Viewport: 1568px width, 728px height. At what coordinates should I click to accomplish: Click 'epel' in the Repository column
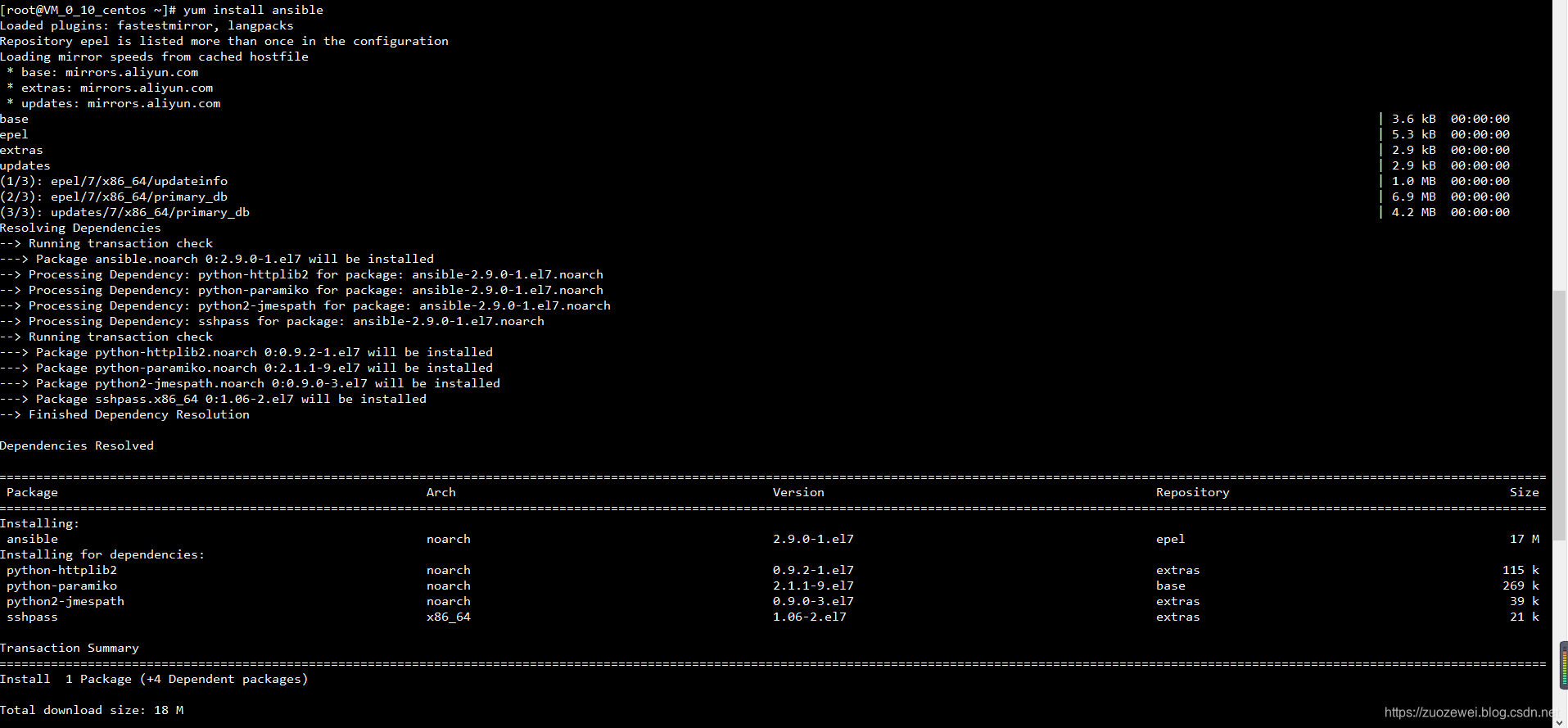(1170, 539)
